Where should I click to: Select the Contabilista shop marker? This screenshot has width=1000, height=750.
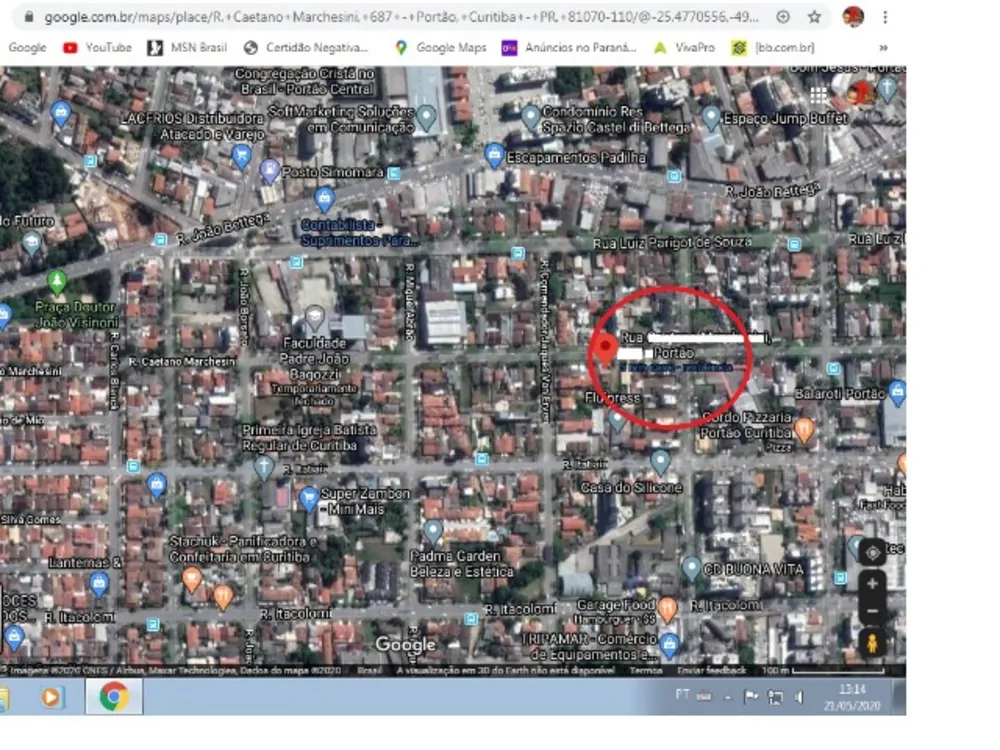pyautogui.click(x=325, y=199)
